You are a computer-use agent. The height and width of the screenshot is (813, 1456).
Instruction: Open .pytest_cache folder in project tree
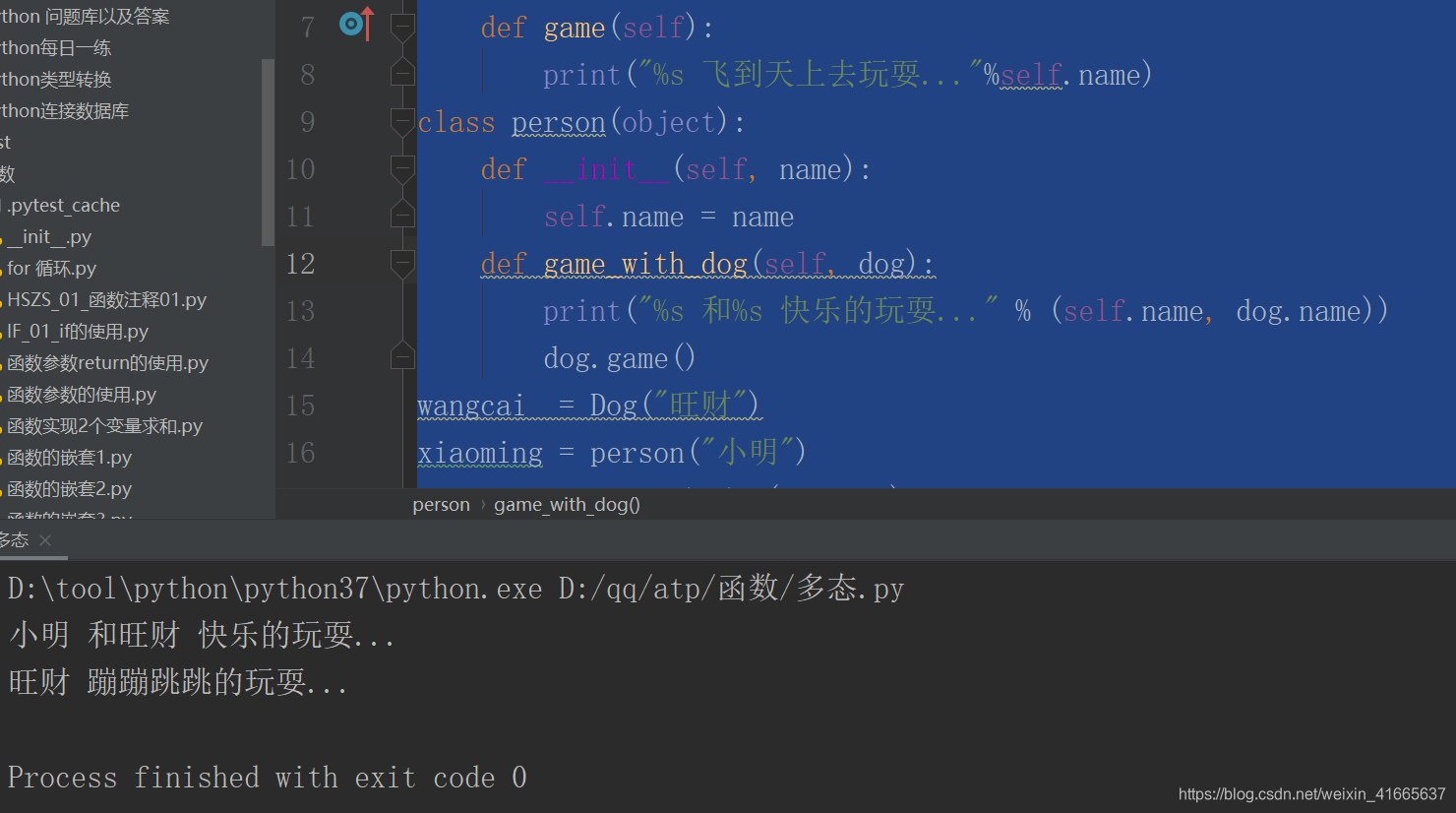pos(63,206)
